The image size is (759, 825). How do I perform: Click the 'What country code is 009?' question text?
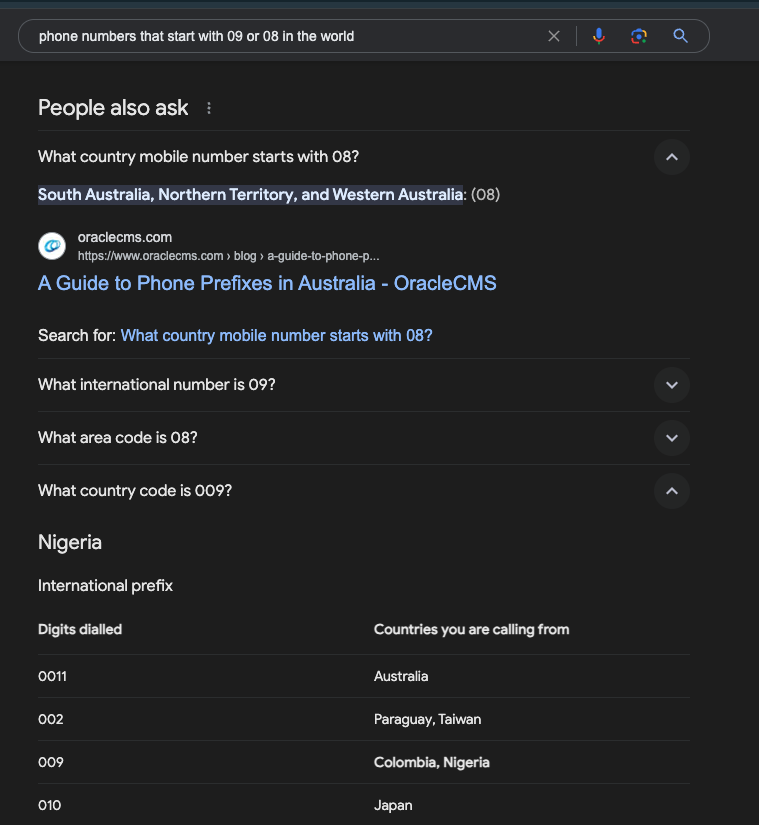tap(135, 491)
